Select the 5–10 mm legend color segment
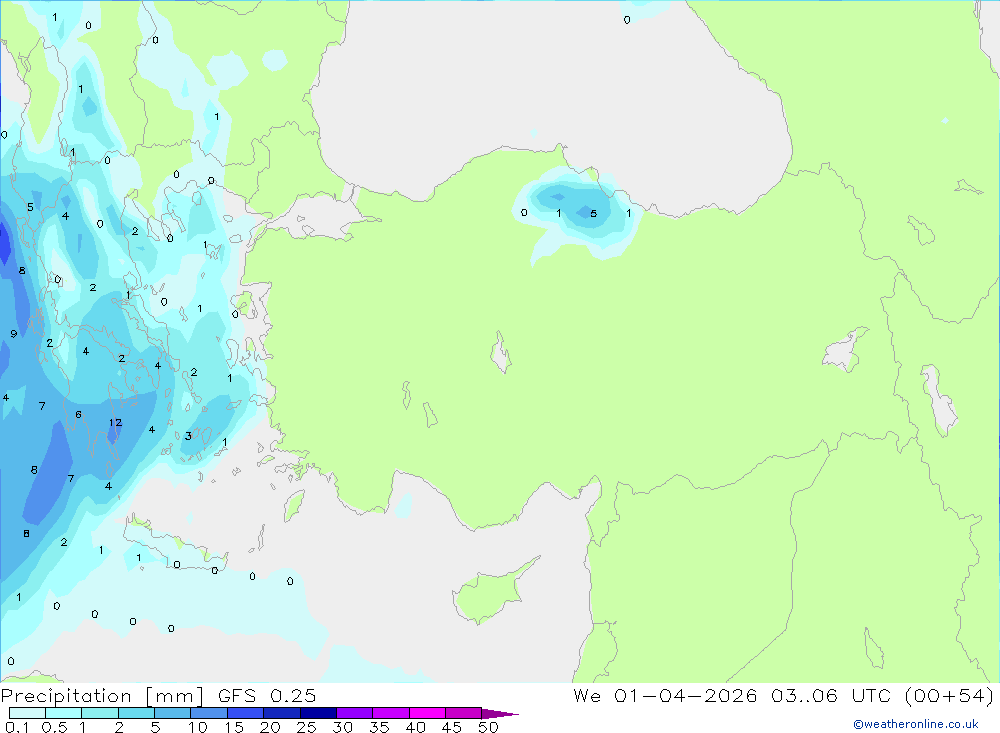 pos(172,713)
